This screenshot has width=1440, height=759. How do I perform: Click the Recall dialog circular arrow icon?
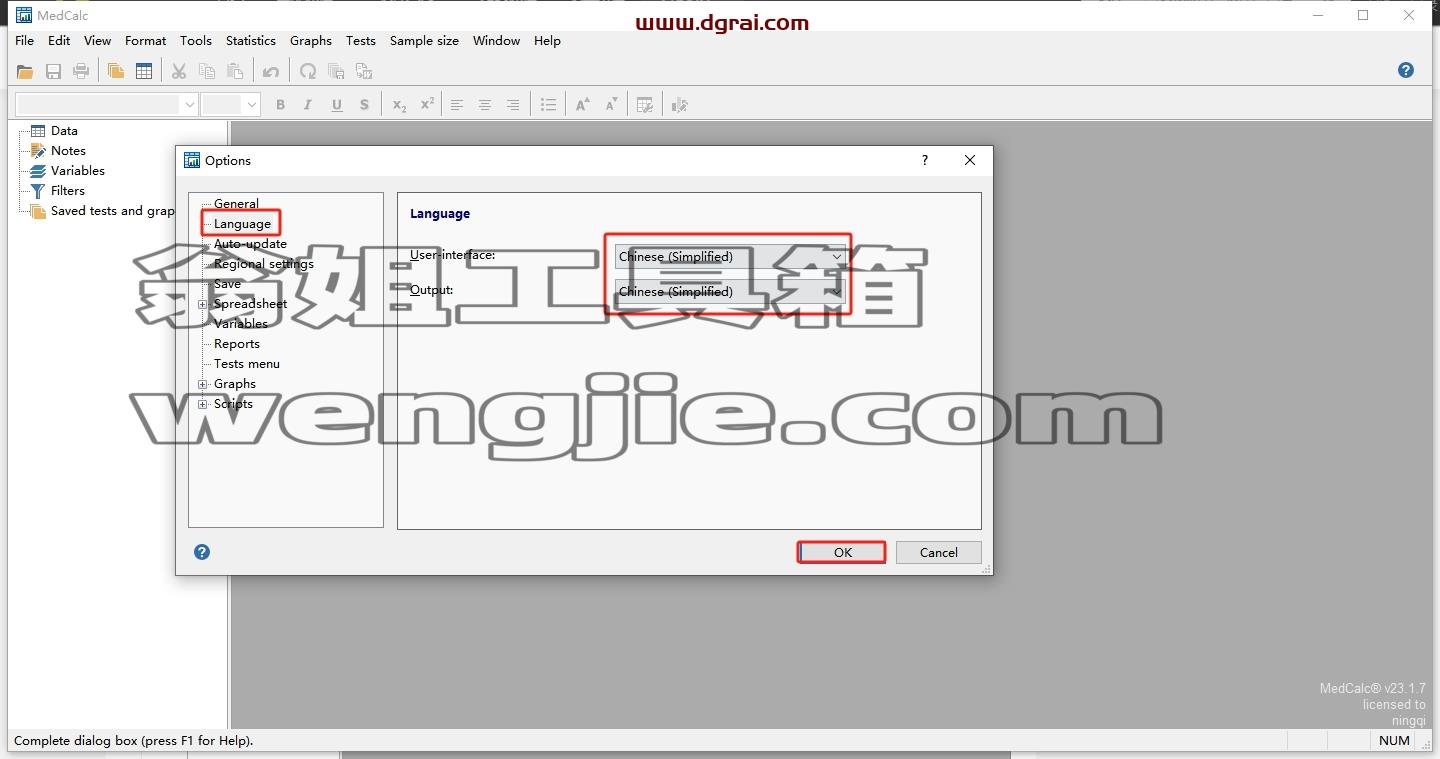(x=308, y=71)
